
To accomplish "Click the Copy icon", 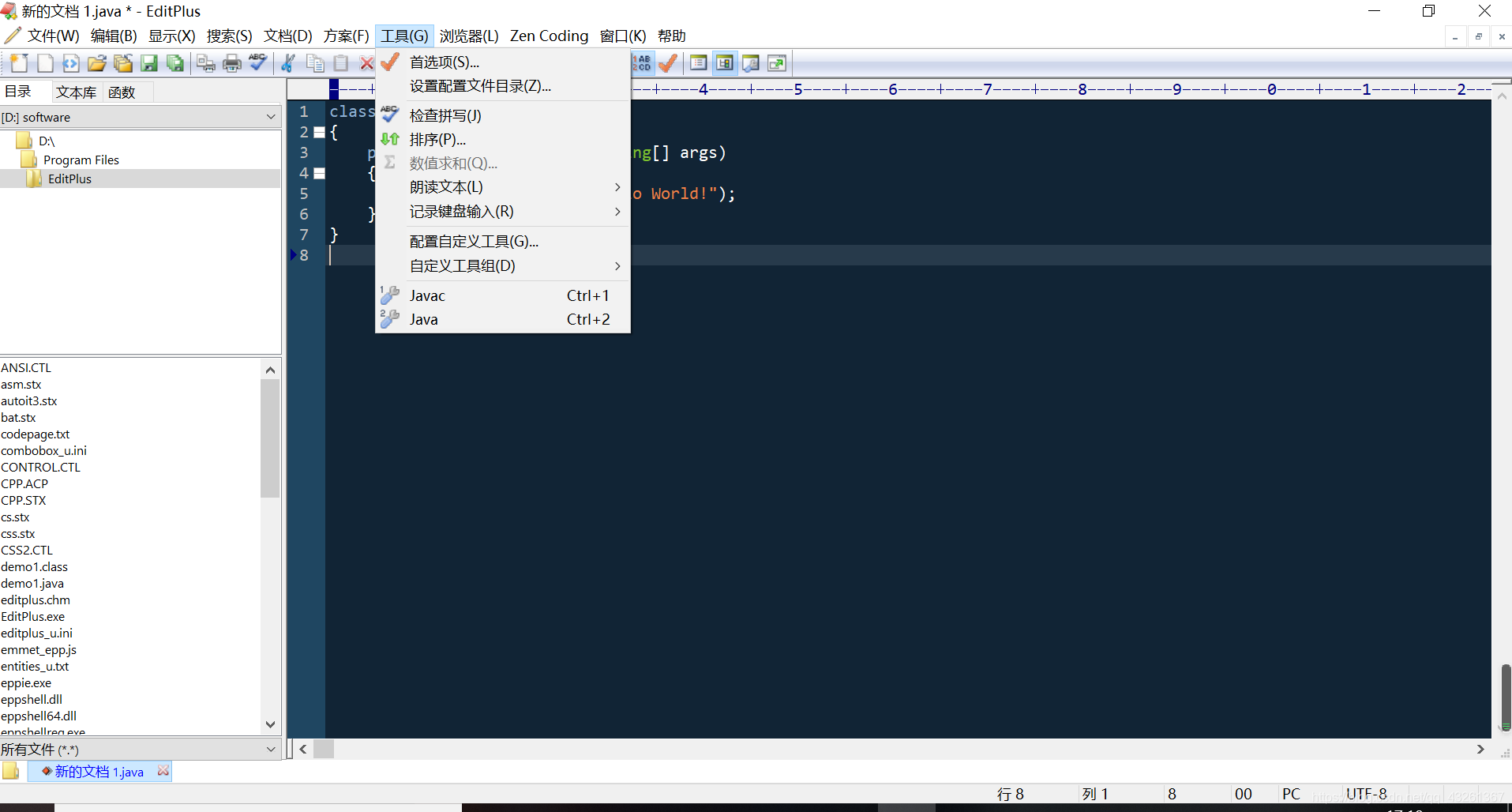I will (x=315, y=63).
